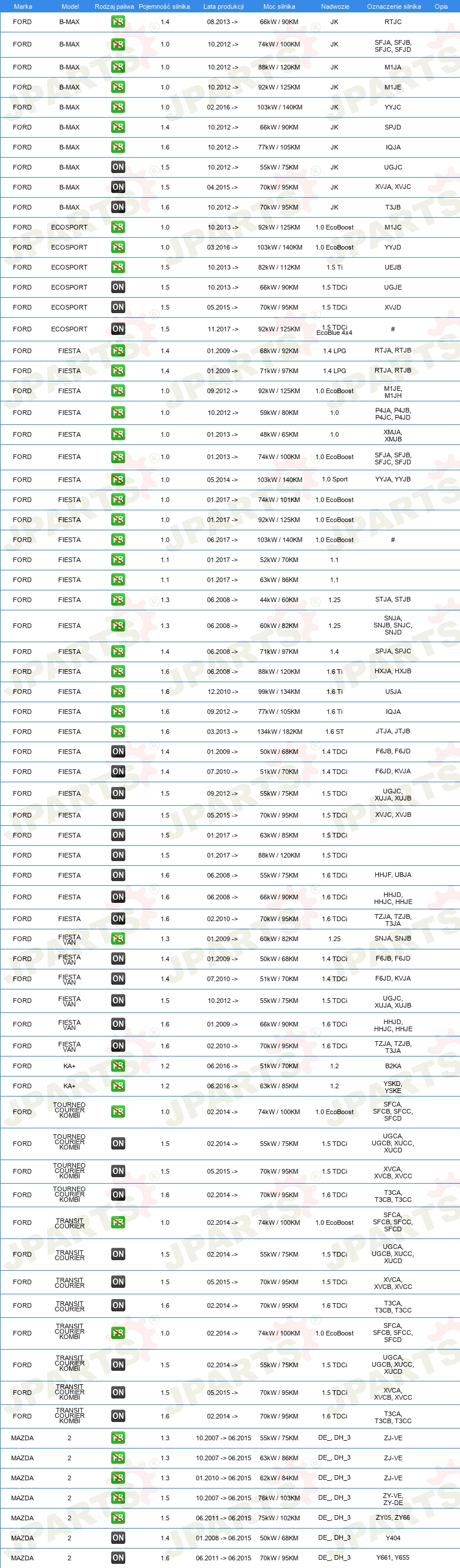Click the Opis column header
460x1568 pixels.
pos(441,6)
